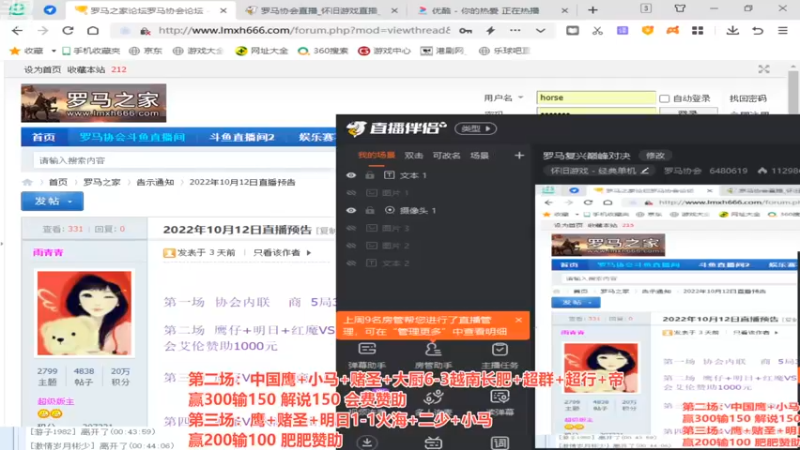The height and width of the screenshot is (450, 800).
Task: Select 我的场景 scene tab
Action: pyautogui.click(x=376, y=155)
